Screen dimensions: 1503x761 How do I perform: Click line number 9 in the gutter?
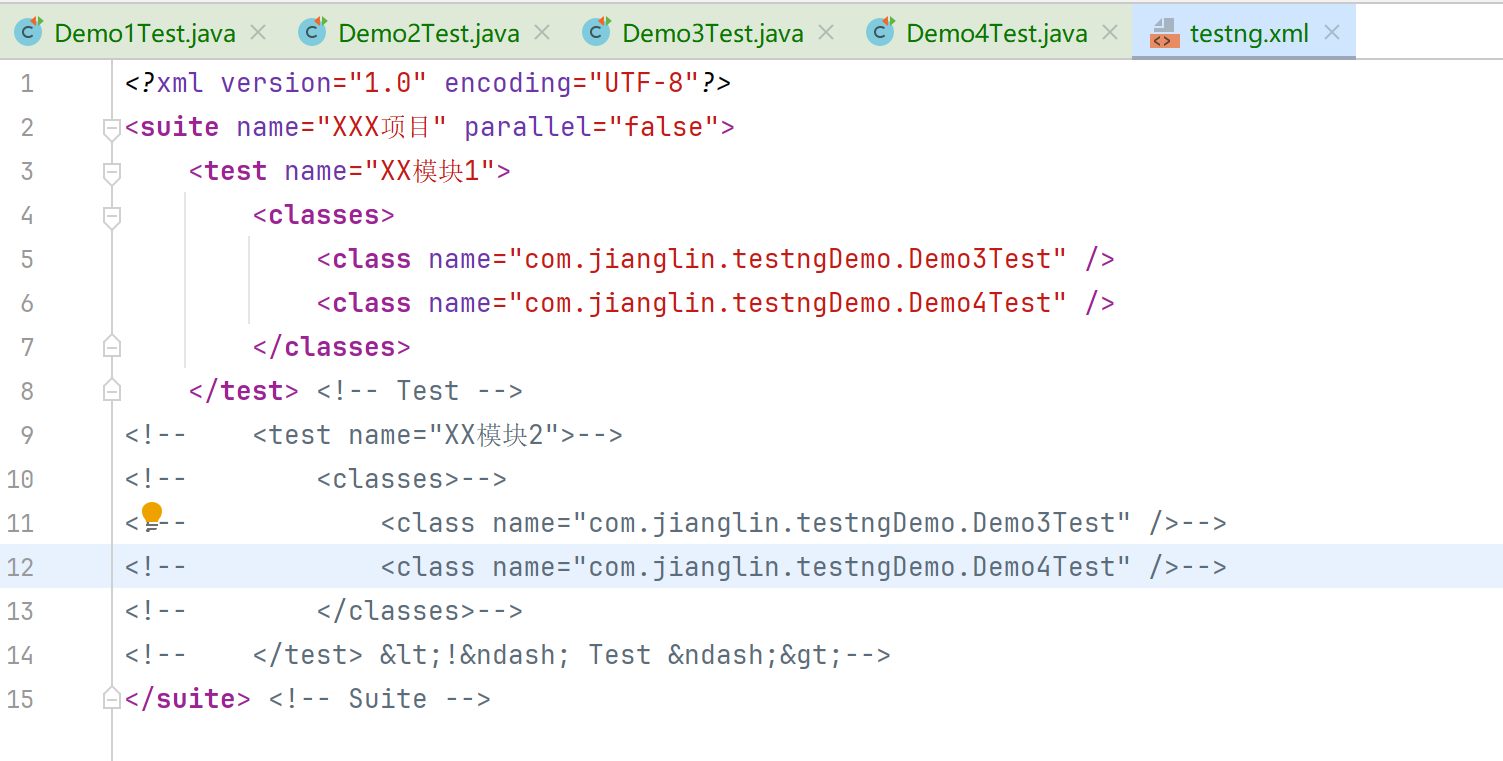point(26,435)
